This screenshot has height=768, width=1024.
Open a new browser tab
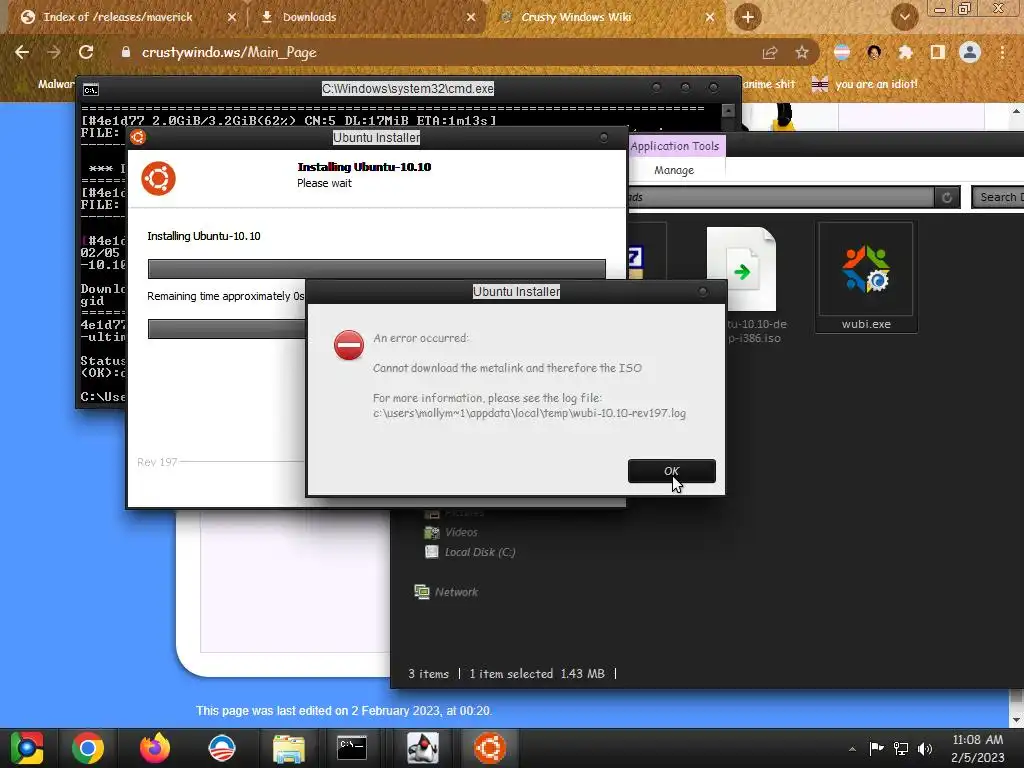pos(748,17)
